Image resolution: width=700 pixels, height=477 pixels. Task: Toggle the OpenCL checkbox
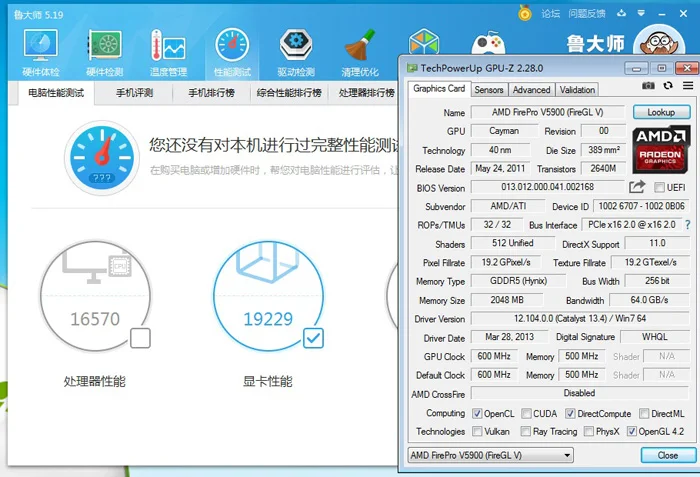[477, 414]
